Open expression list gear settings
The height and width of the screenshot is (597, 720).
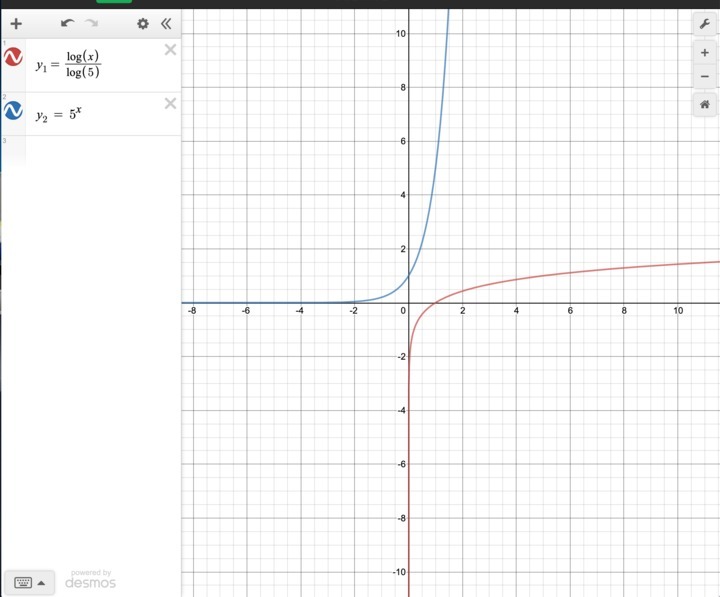[143, 23]
